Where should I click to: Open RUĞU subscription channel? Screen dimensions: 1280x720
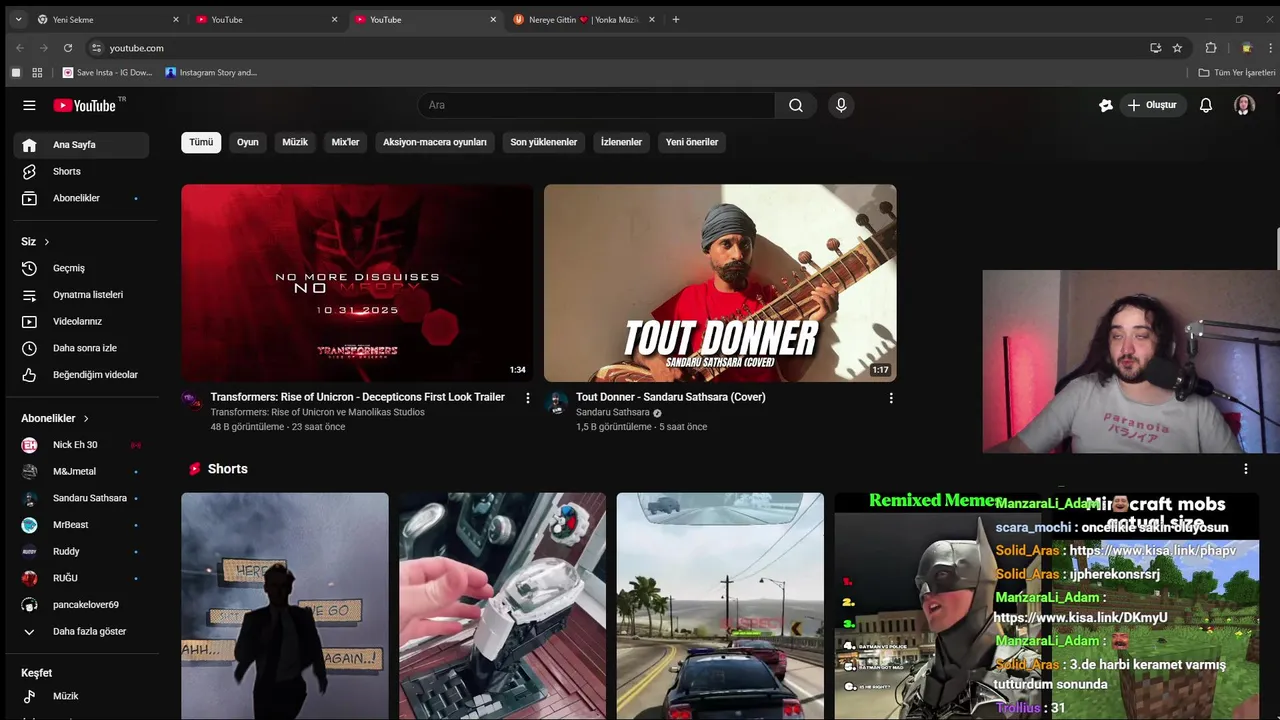[x=82, y=578]
